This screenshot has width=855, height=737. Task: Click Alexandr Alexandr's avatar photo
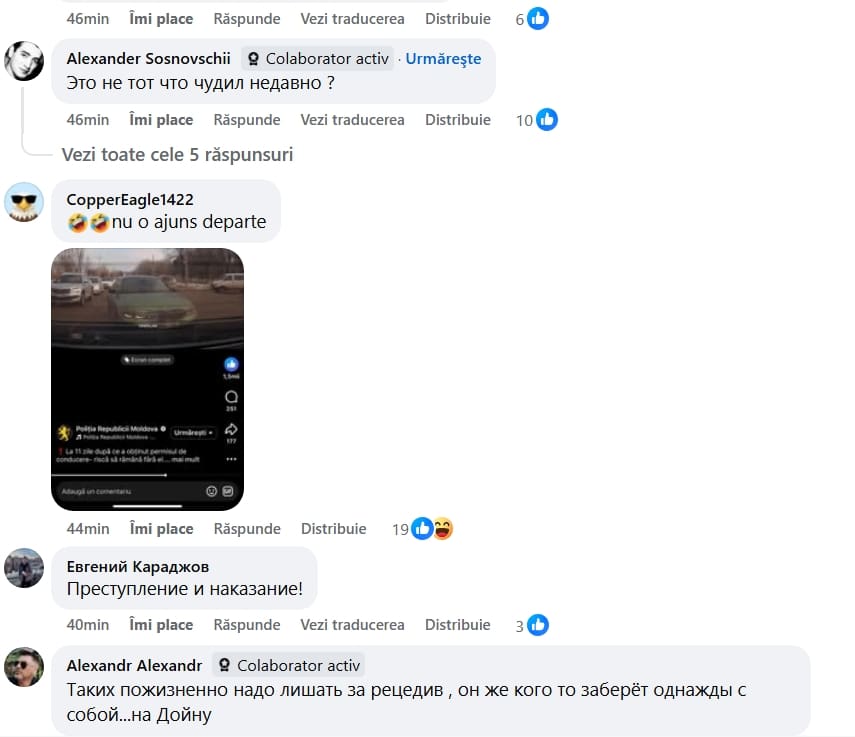point(24,667)
